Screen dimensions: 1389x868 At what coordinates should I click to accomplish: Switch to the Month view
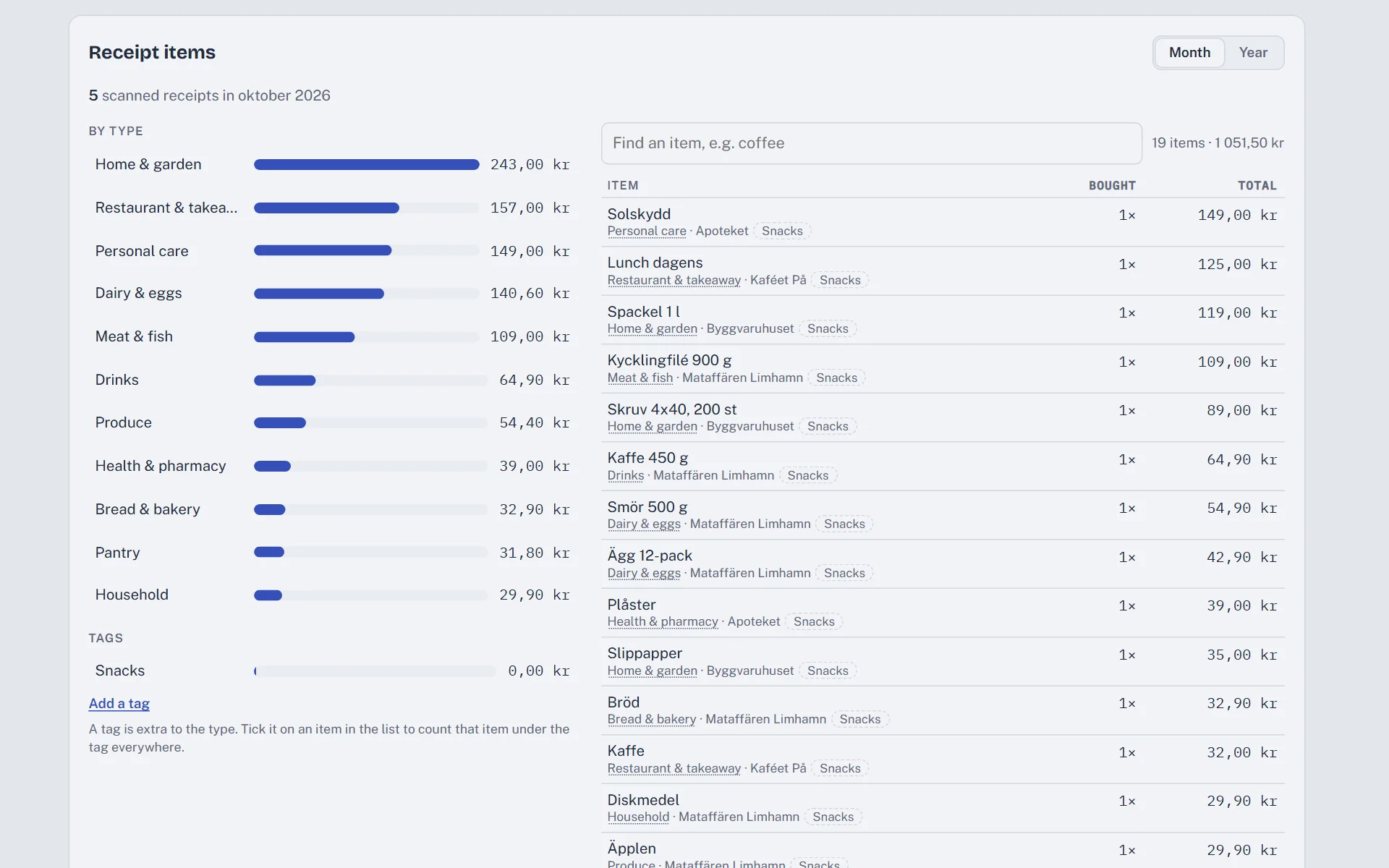click(x=1189, y=53)
